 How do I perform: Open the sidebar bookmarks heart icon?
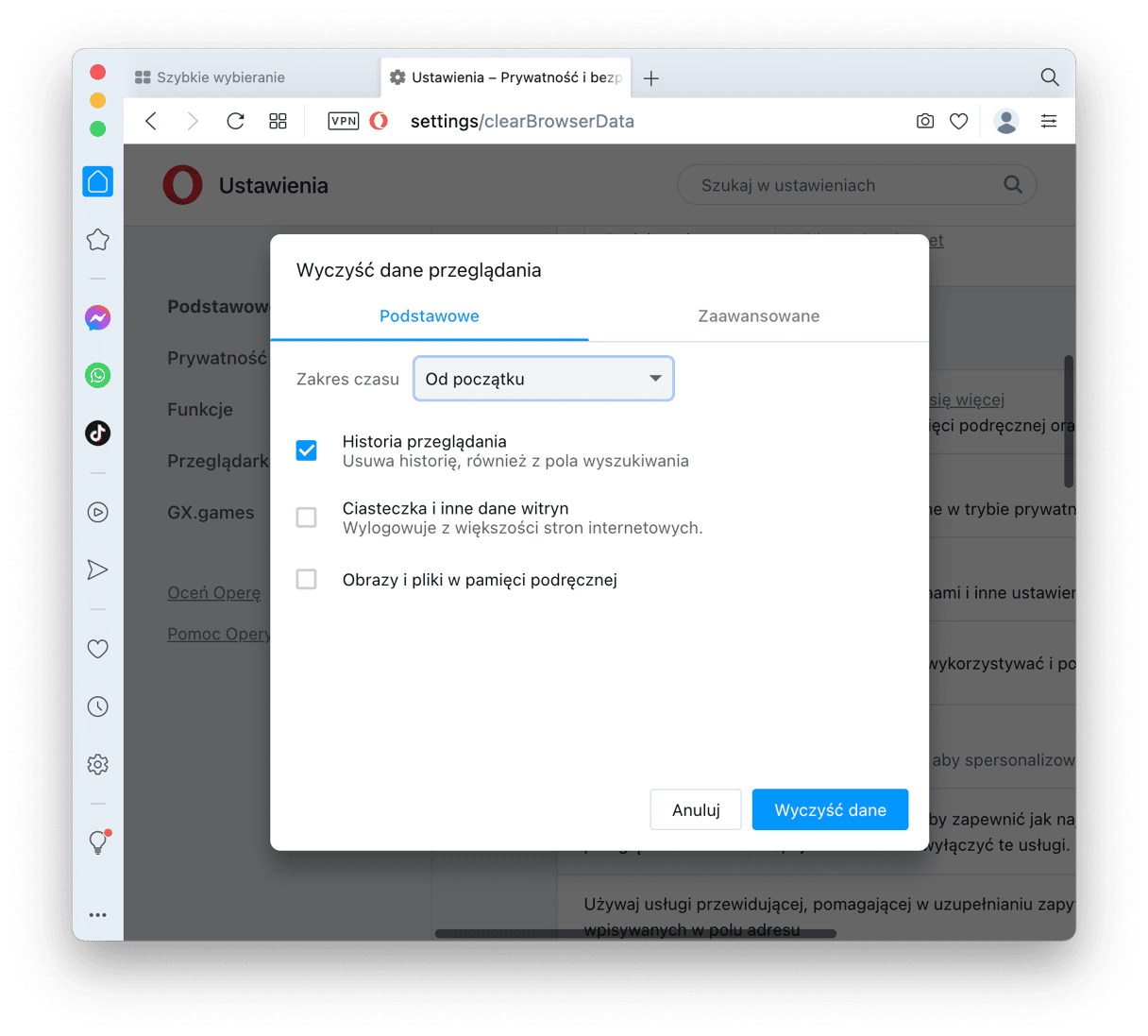(x=97, y=649)
